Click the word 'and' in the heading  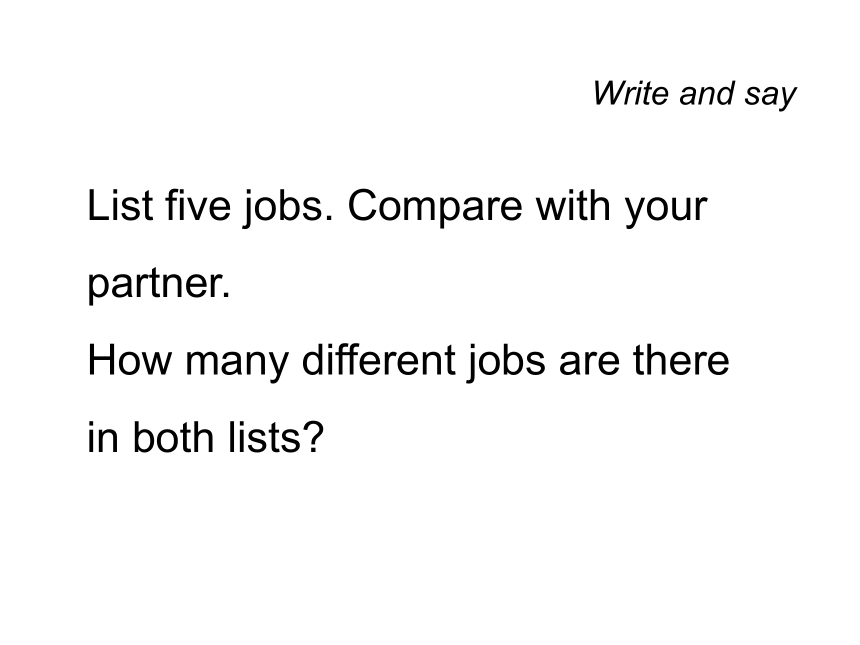706,93
